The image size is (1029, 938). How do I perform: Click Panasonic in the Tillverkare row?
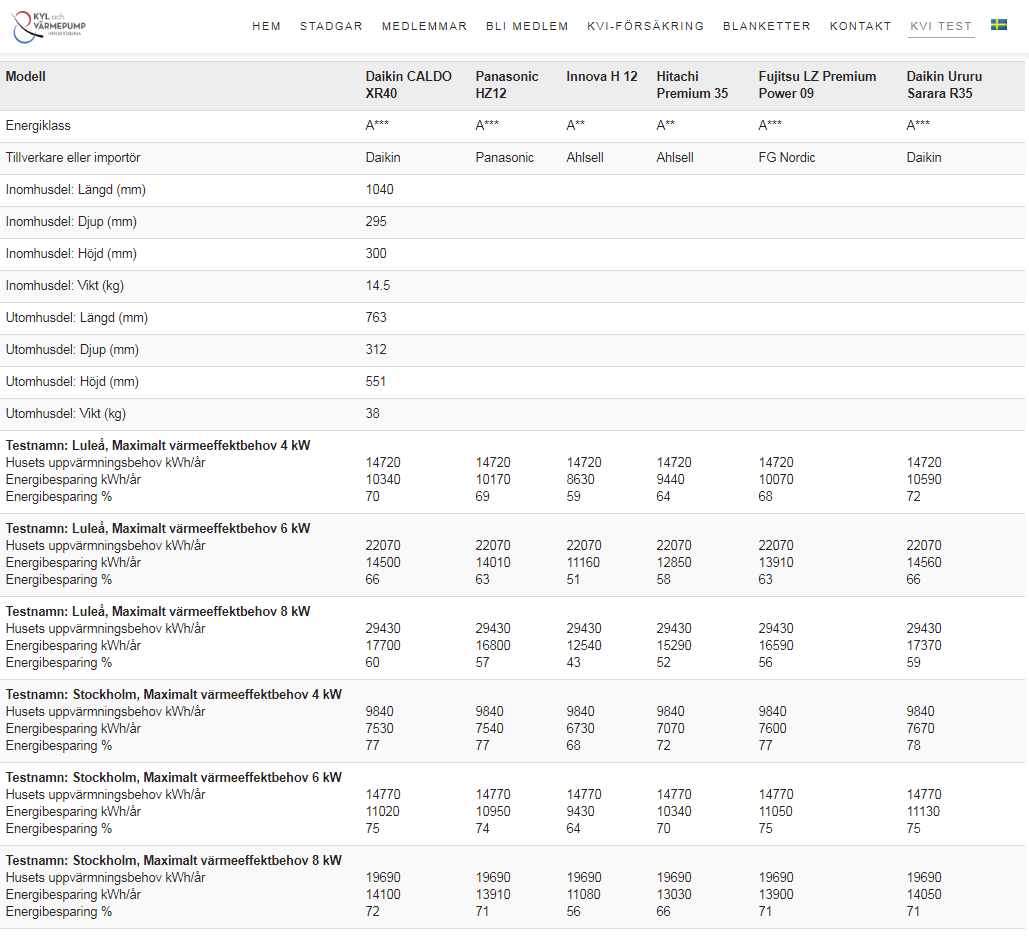tap(504, 158)
